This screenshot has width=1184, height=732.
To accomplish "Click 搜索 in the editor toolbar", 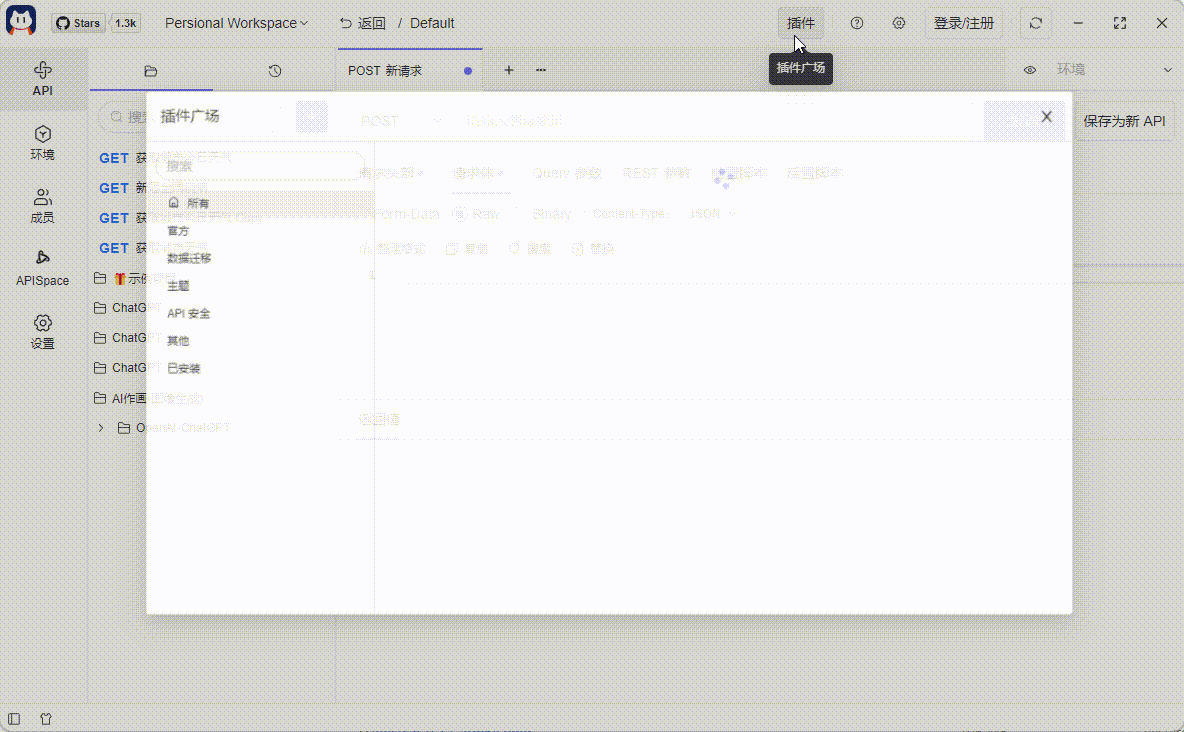I will 530,249.
